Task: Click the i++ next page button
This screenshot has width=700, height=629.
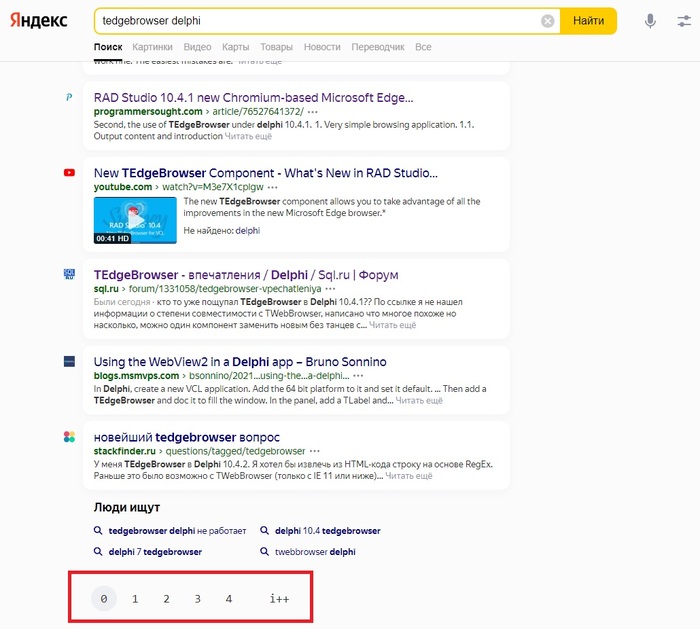Action: pos(279,599)
